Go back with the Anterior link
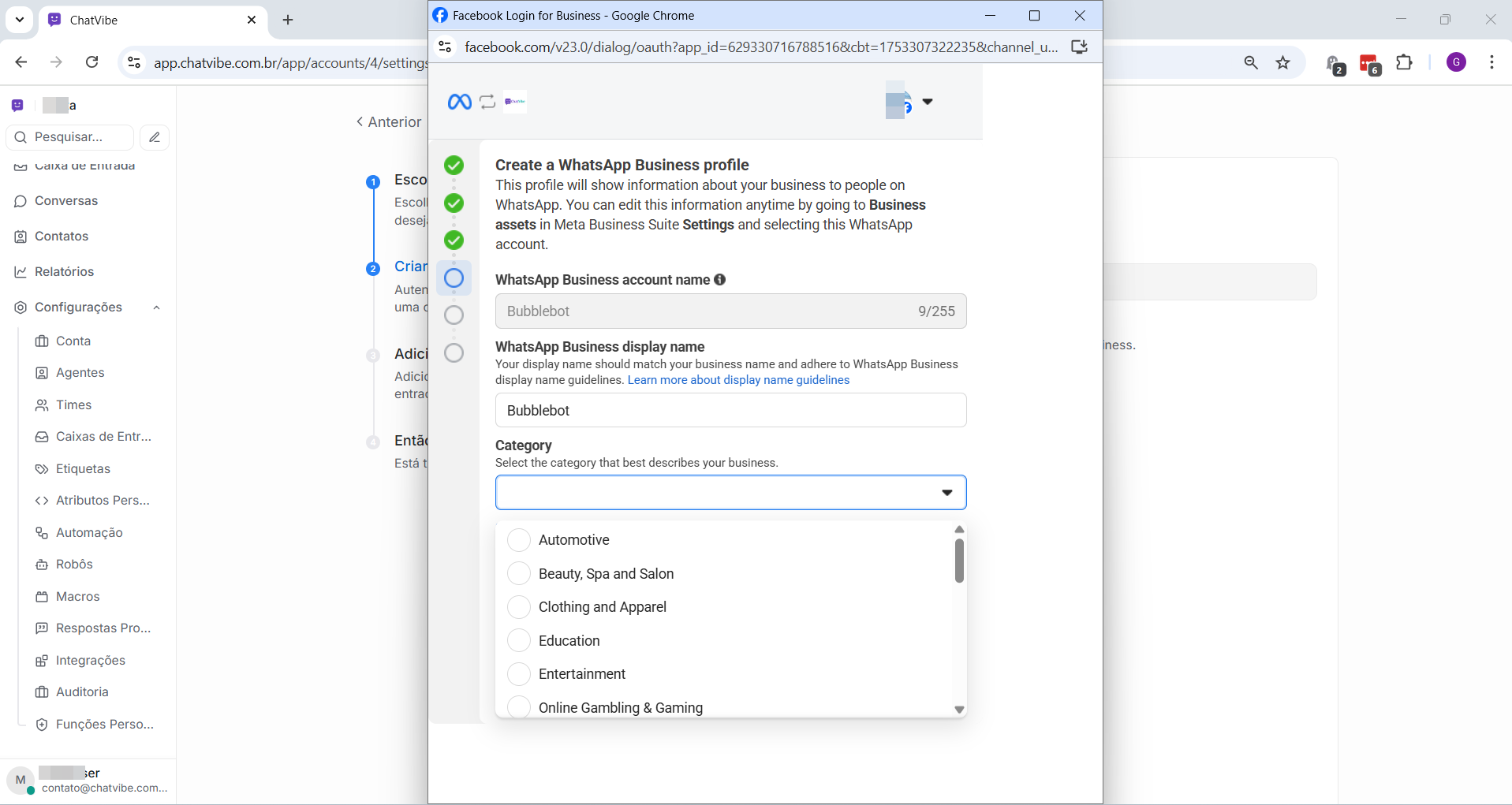The width and height of the screenshot is (1512, 805). coord(389,122)
